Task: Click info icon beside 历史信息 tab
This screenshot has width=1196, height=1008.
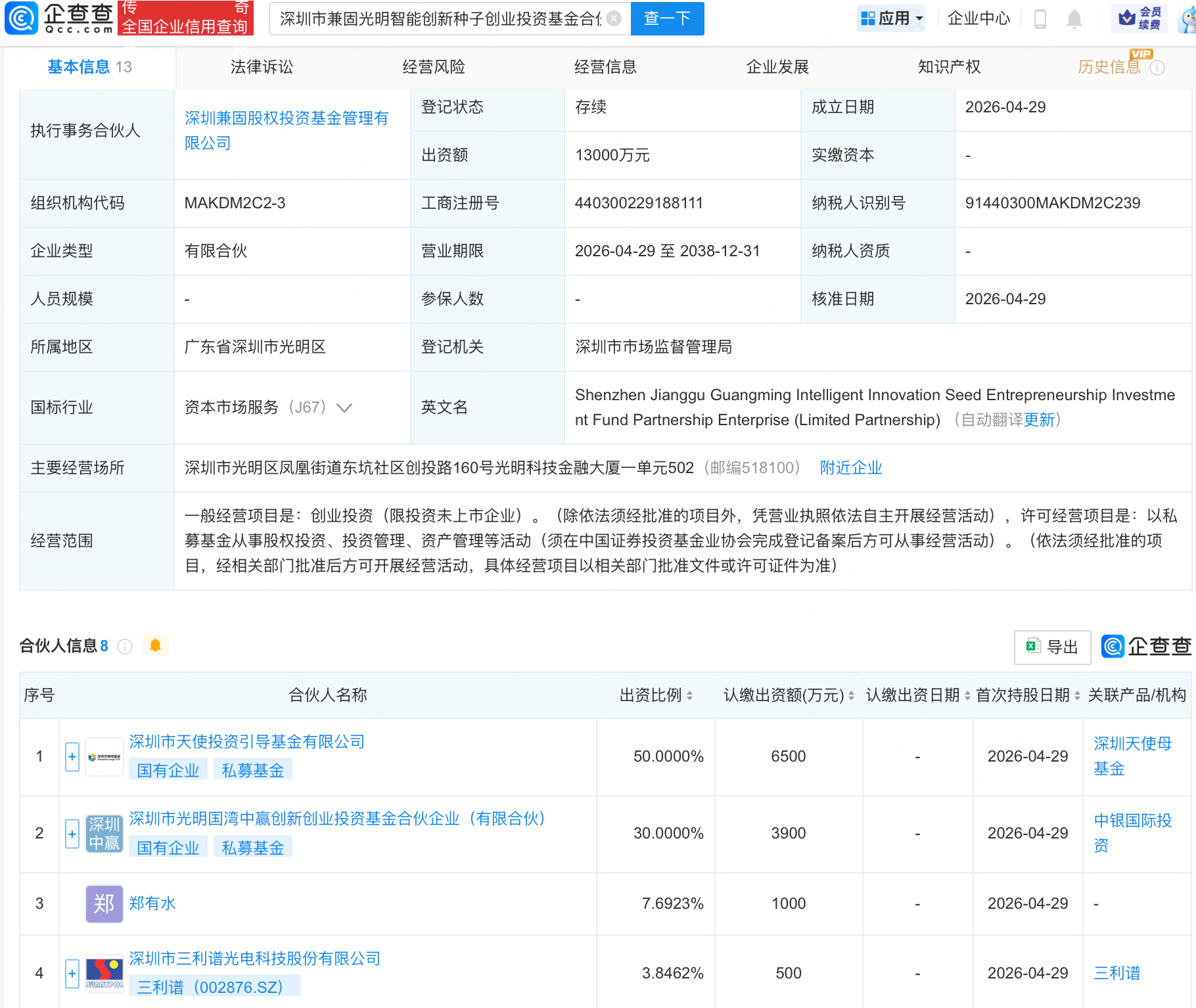Action: pyautogui.click(x=1157, y=68)
